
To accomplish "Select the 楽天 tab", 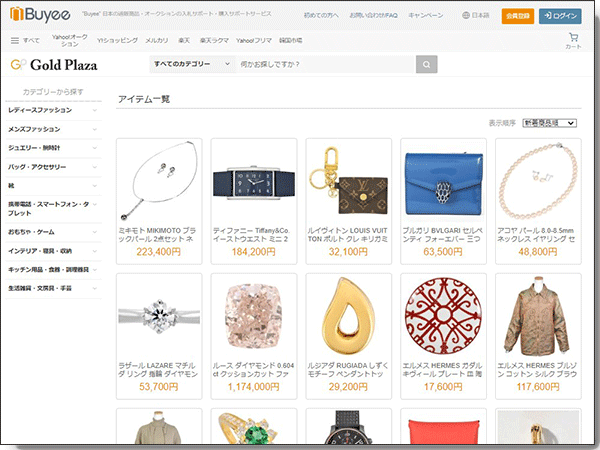I will pos(184,40).
